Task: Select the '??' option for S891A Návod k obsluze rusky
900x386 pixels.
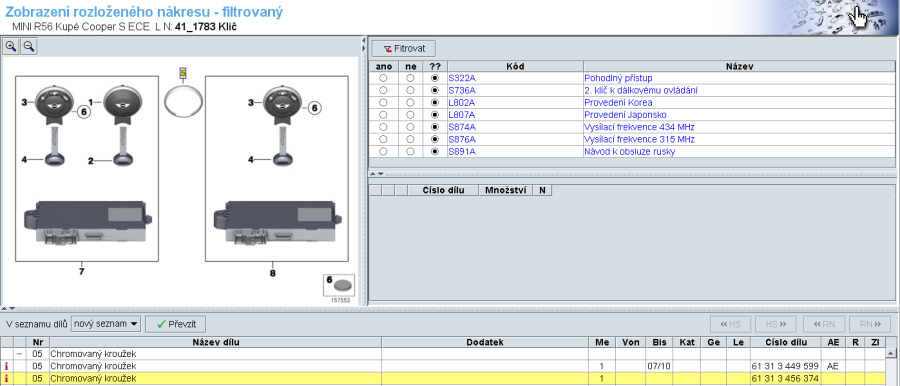Action: tap(435, 152)
